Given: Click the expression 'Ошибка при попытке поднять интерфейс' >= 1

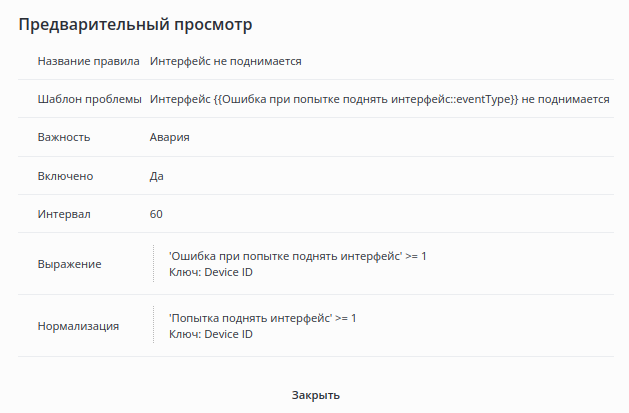Looking at the screenshot, I should pyautogui.click(x=299, y=256).
